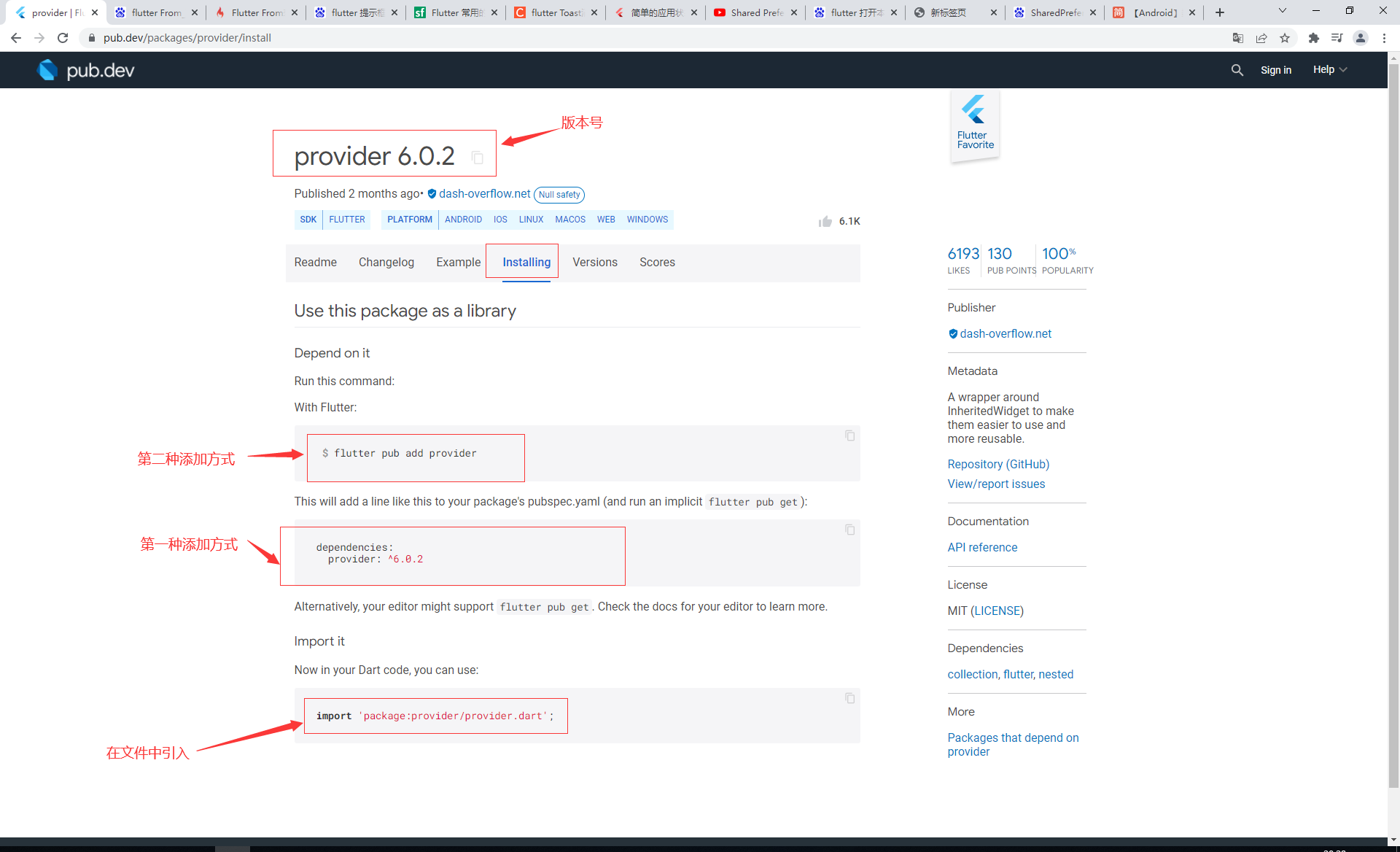Screen dimensions: 1400x852
Task: Click the address bar URL field
Action: [x=656, y=38]
